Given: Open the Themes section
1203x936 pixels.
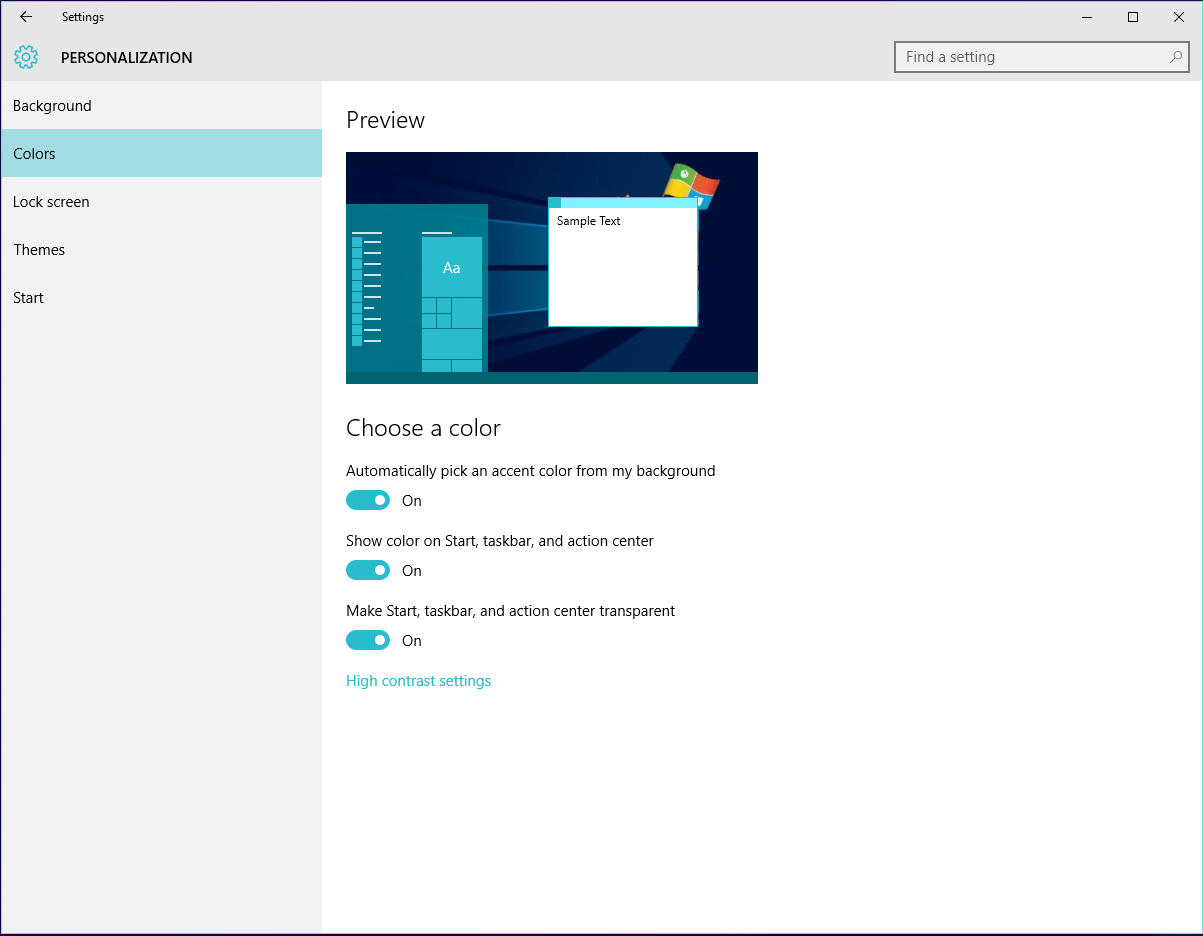Looking at the screenshot, I should coord(161,250).
